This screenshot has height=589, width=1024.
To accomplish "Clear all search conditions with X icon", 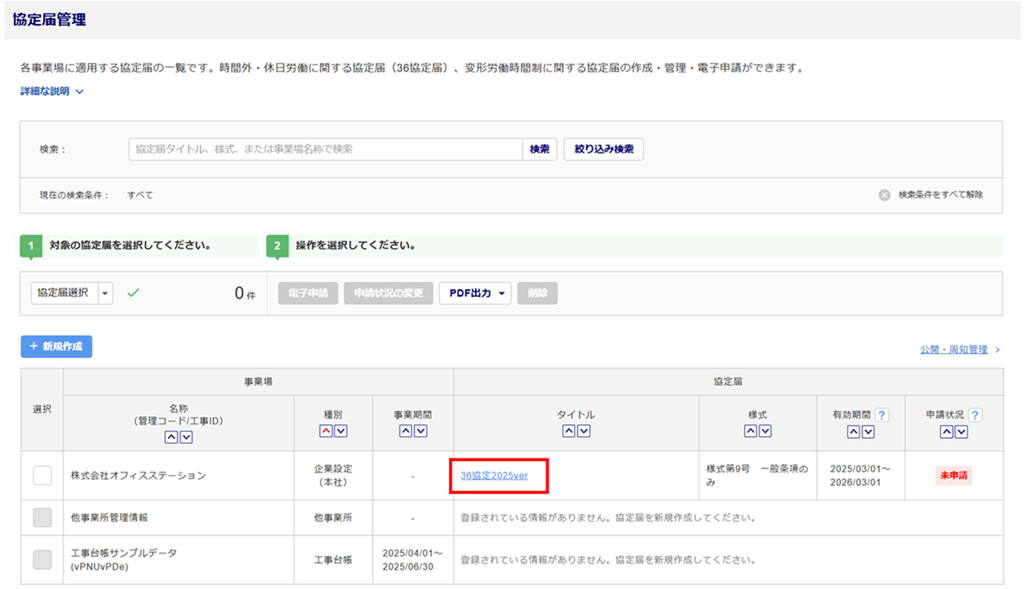I will coord(884,195).
